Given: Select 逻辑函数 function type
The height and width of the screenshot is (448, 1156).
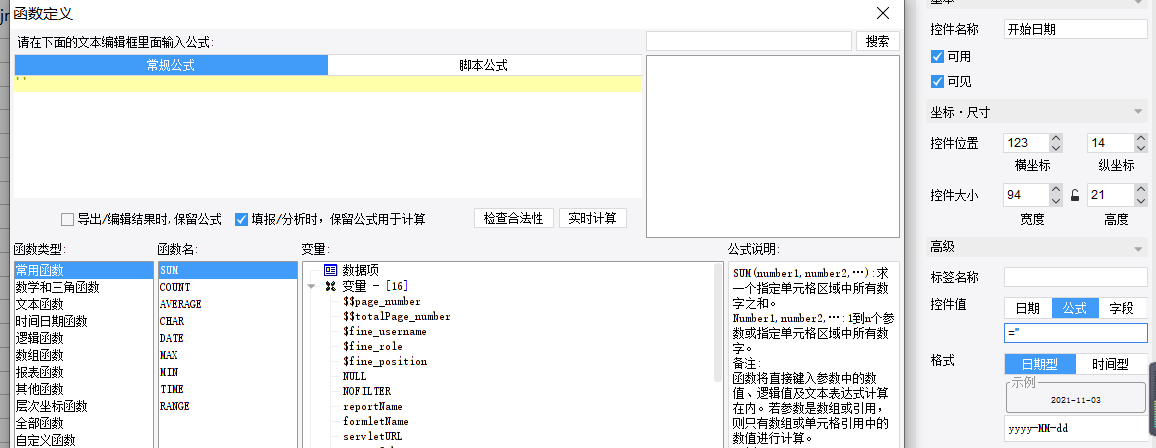Looking at the screenshot, I should (x=85, y=338).
